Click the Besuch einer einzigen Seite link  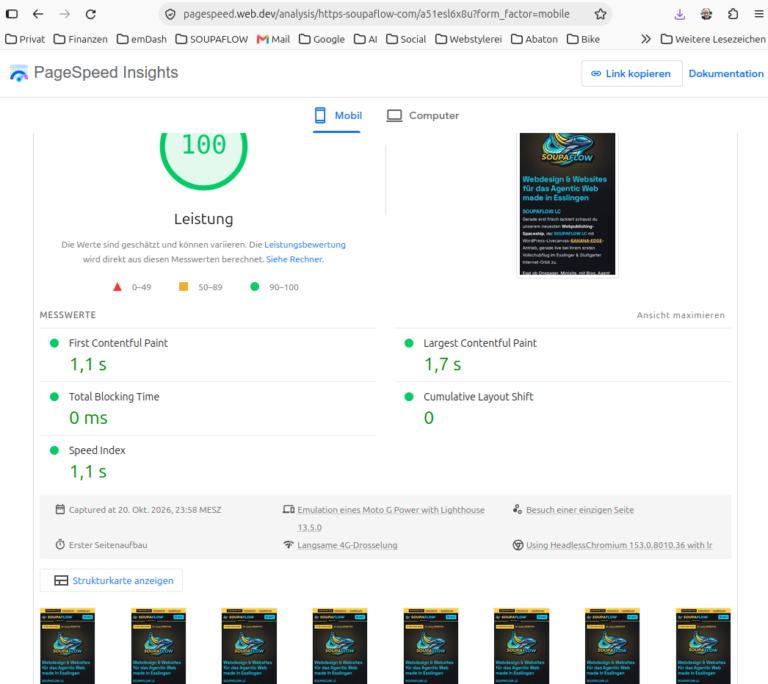tap(580, 510)
